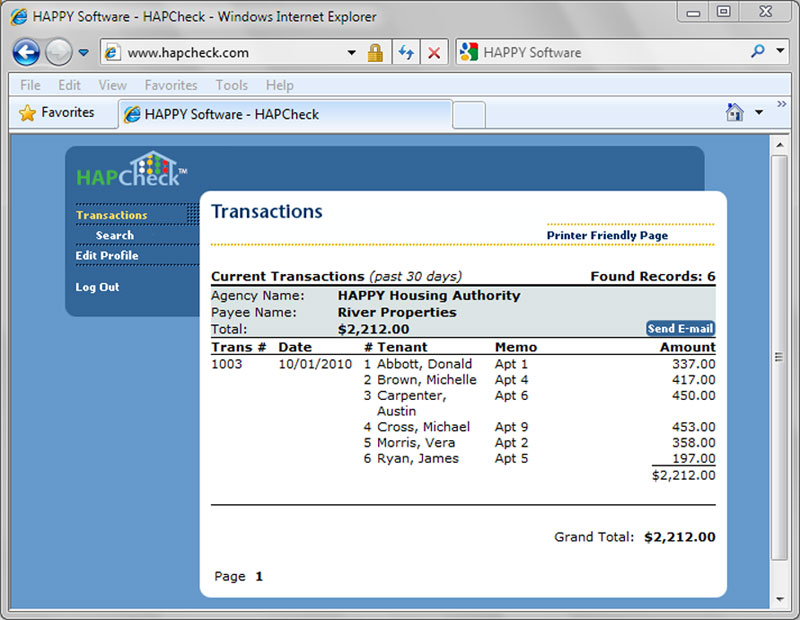This screenshot has height=620, width=800.
Task: Click transaction number 1003
Action: click(227, 364)
